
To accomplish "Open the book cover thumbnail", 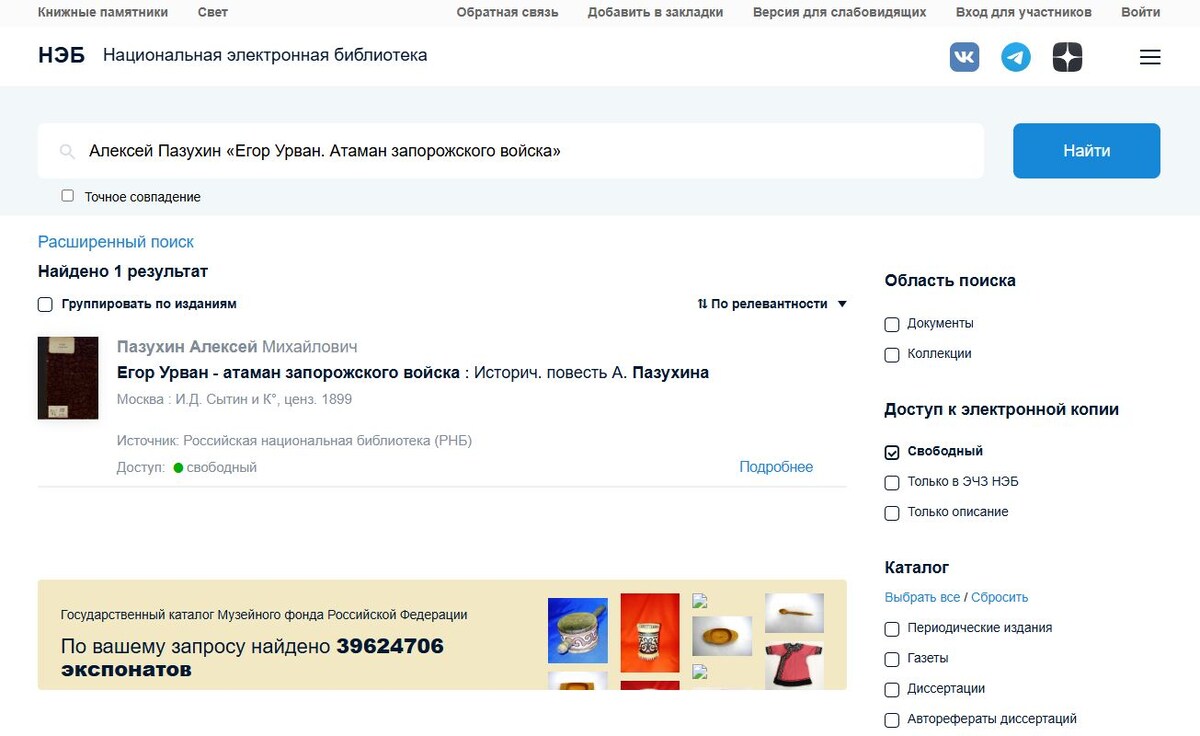I will (x=68, y=378).
